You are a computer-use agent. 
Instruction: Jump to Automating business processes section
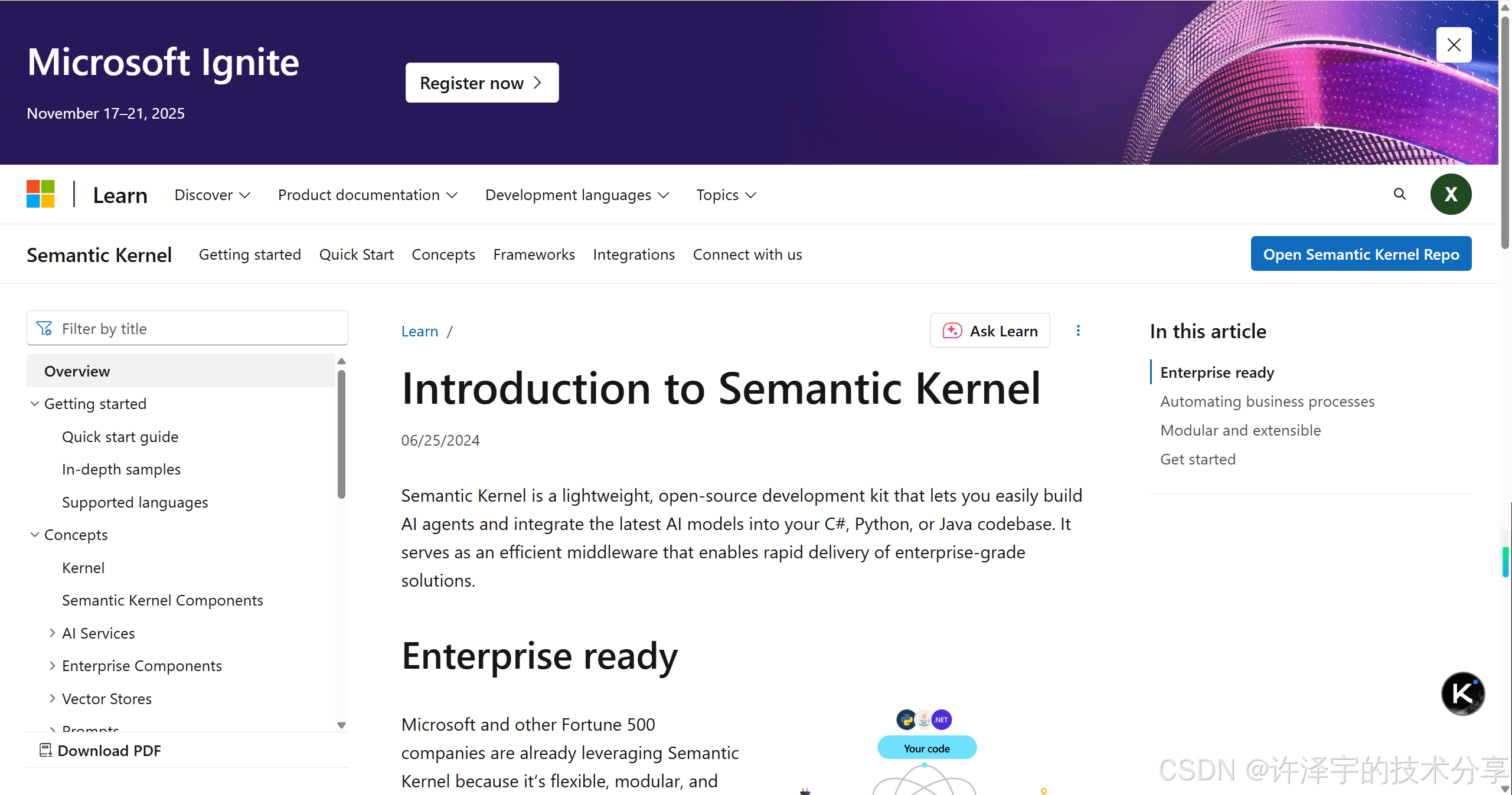pyautogui.click(x=1267, y=401)
